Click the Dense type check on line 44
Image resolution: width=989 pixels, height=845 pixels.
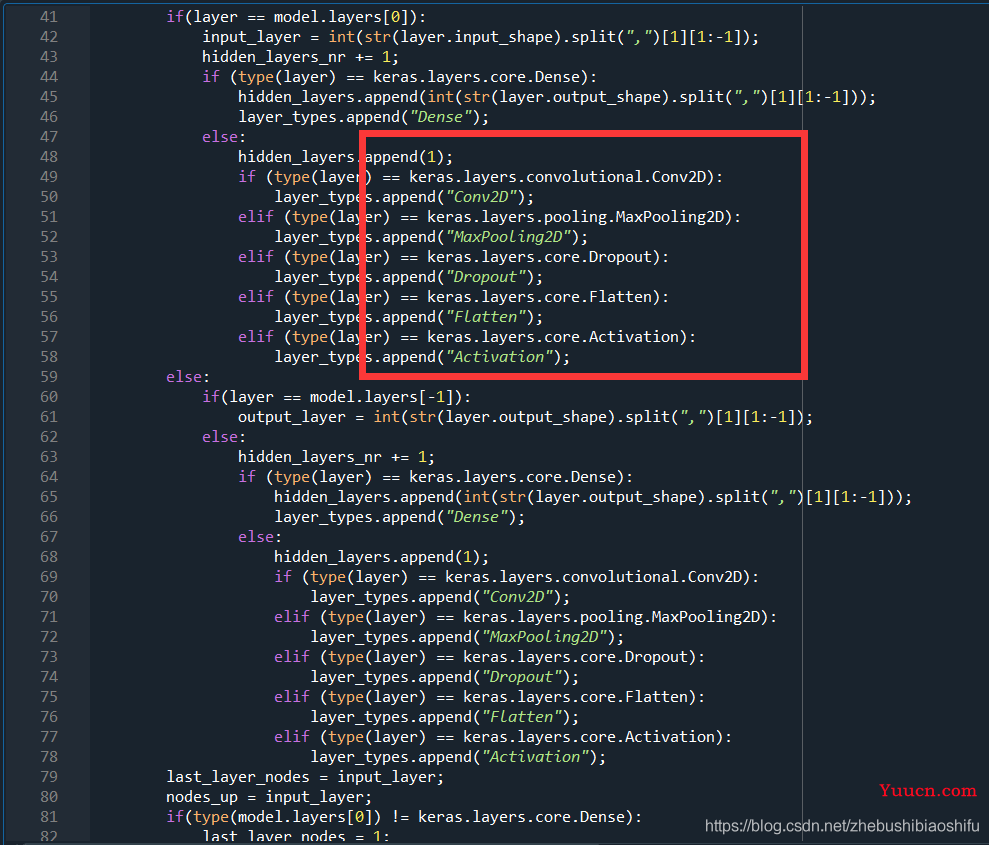pos(399,77)
